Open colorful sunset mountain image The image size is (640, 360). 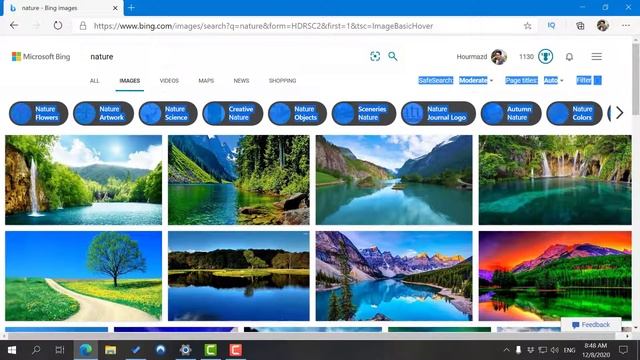(x=555, y=276)
